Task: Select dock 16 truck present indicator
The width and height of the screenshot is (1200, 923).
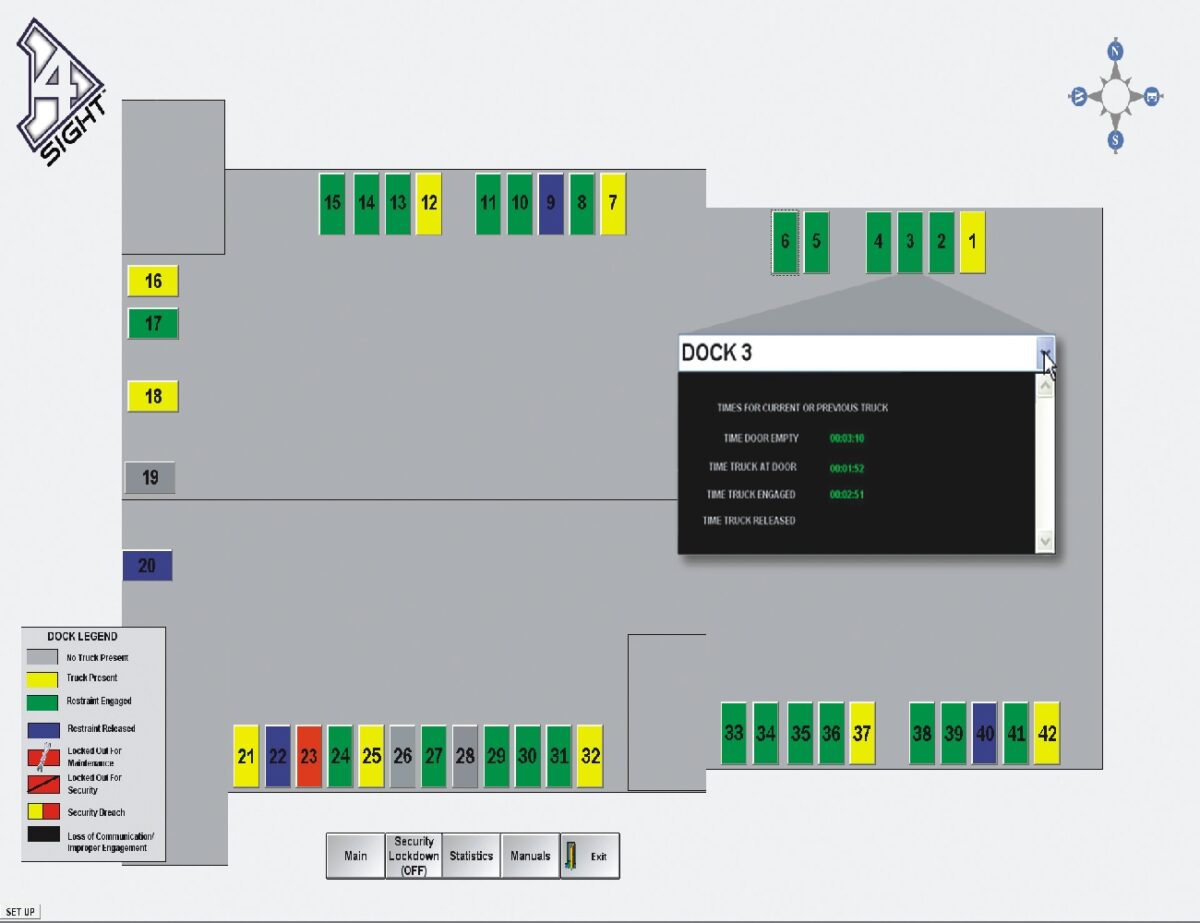Action: (152, 282)
